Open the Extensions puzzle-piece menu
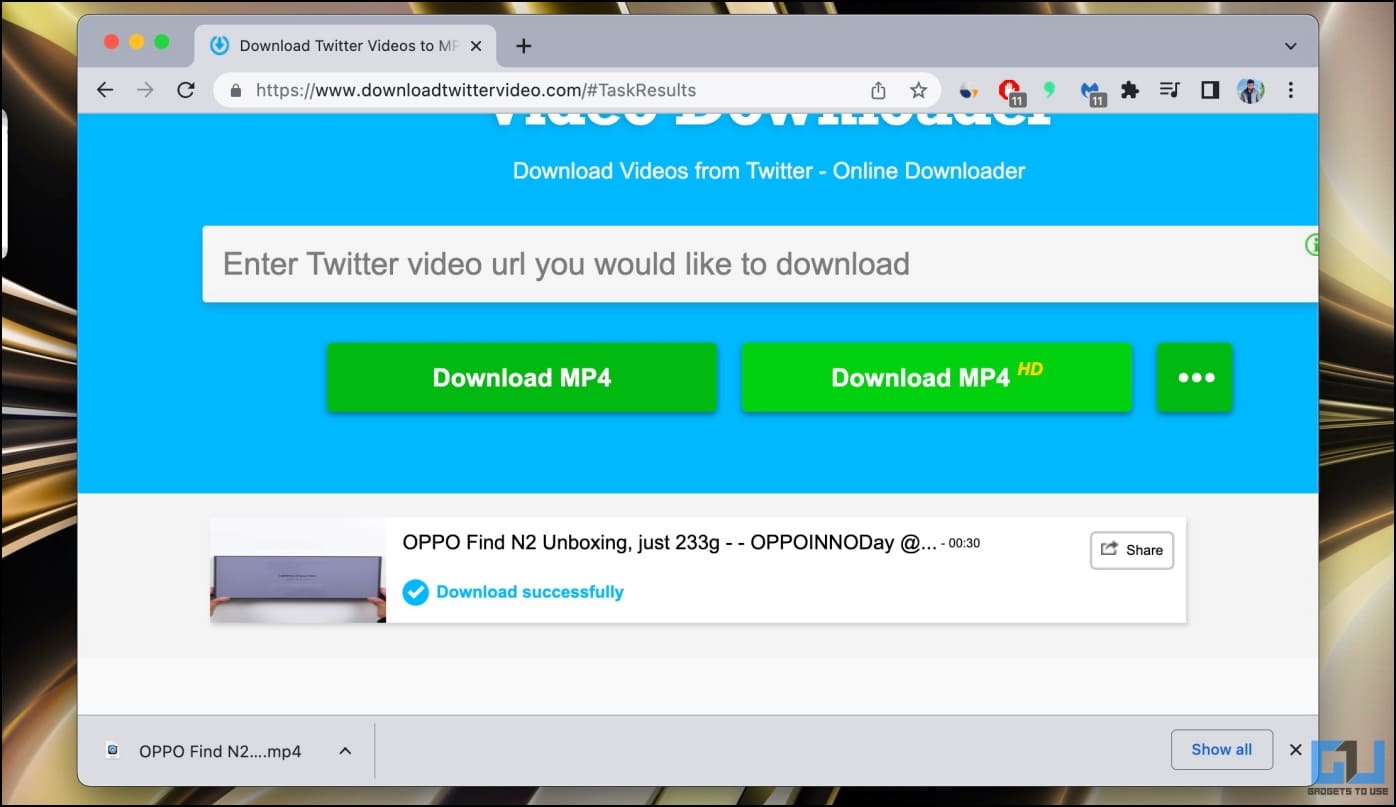This screenshot has width=1396, height=807. click(x=1130, y=90)
